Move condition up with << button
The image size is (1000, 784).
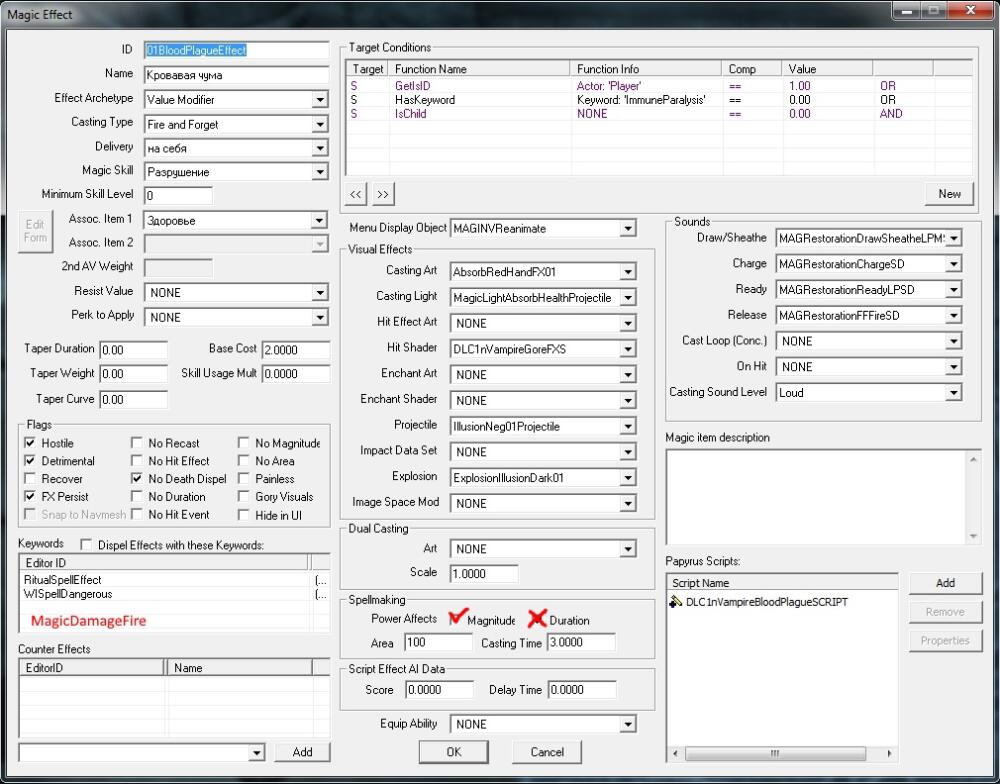pyautogui.click(x=355, y=194)
